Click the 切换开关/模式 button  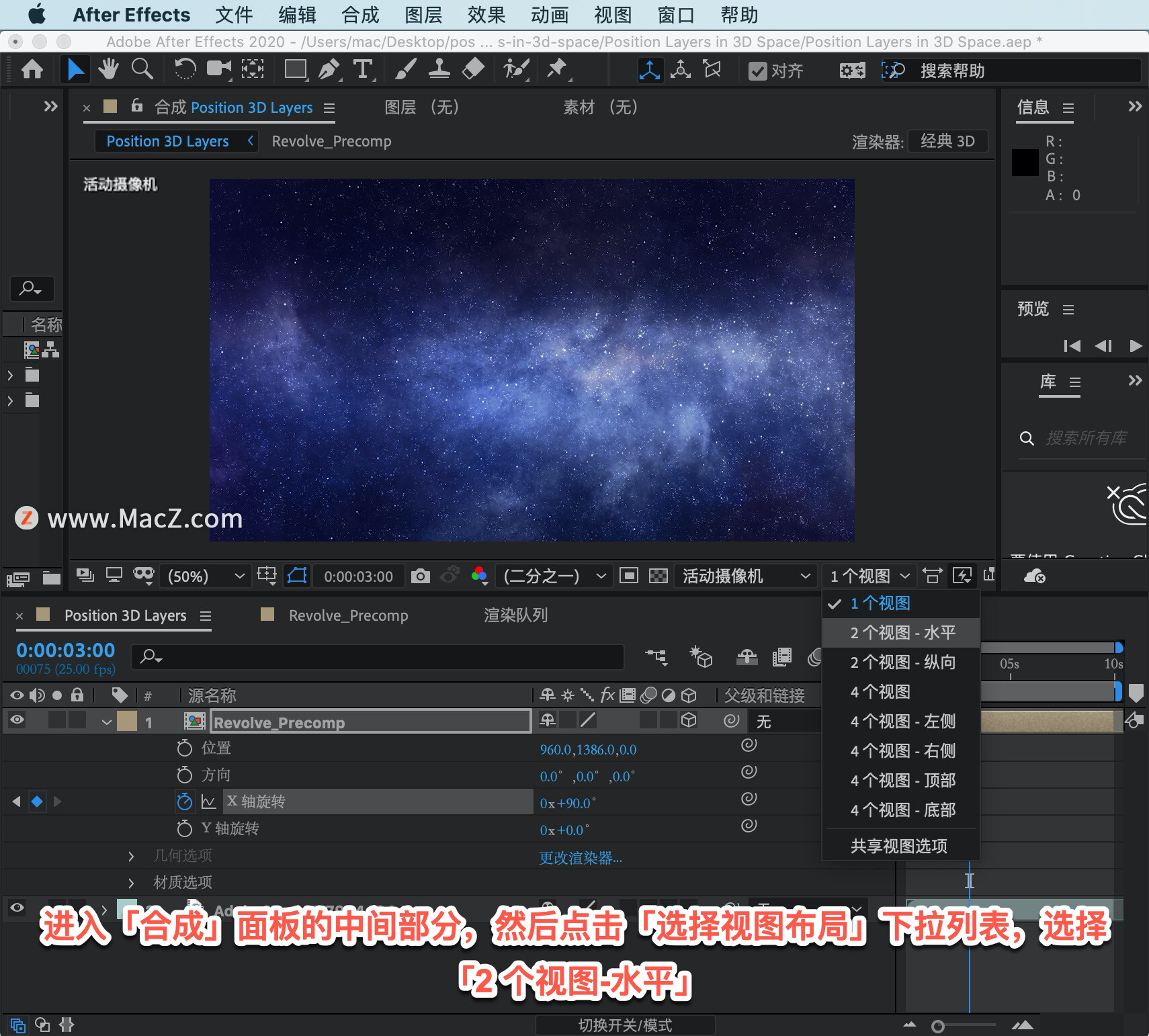[625, 1025]
